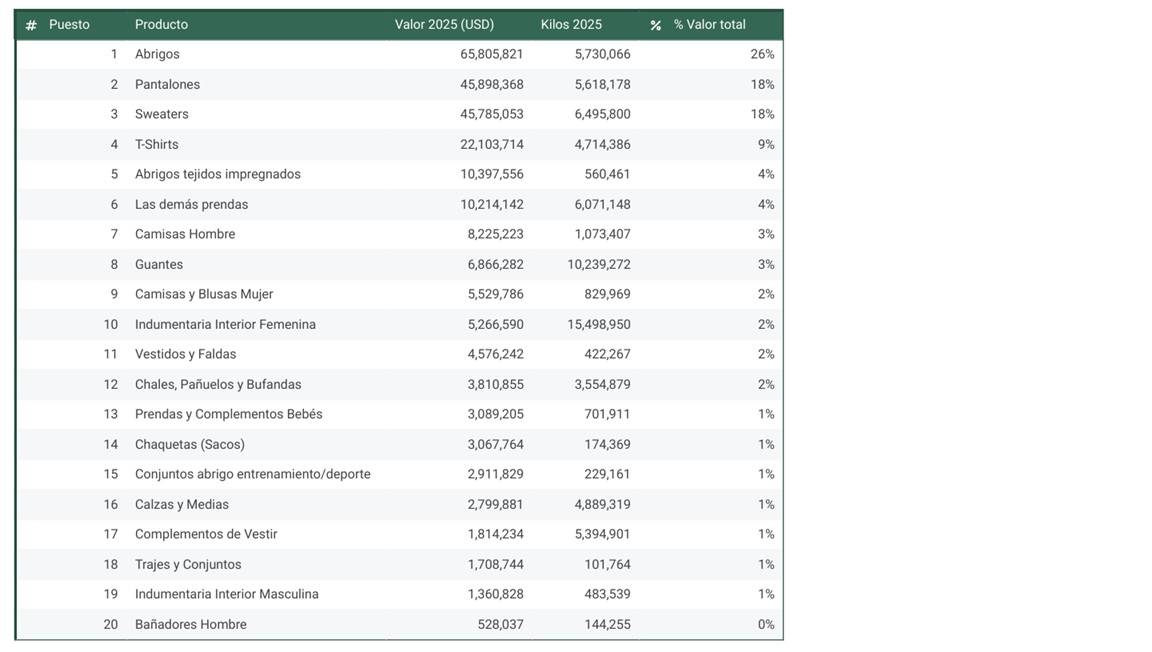Click kilos 5,618,178 for Pantalones

tap(602, 85)
